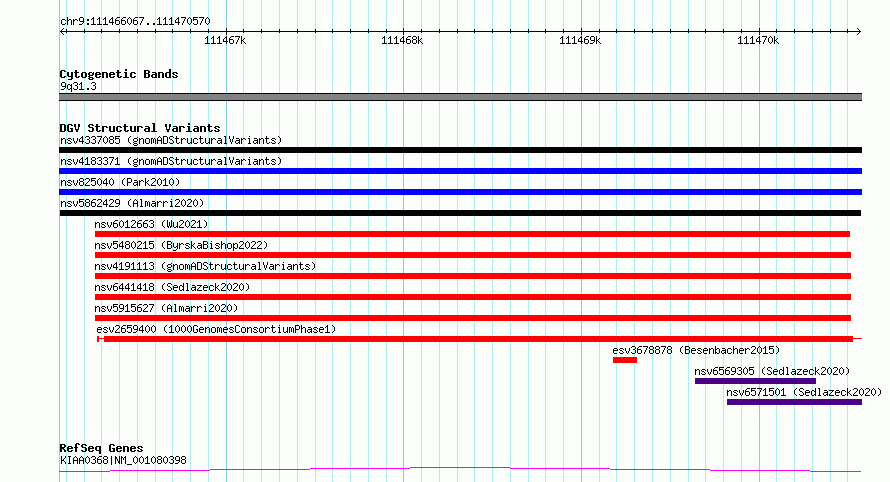The width and height of the screenshot is (890, 482).
Task: Open the nsv6012663 (Wu2021) variant label
Action: tap(151, 224)
